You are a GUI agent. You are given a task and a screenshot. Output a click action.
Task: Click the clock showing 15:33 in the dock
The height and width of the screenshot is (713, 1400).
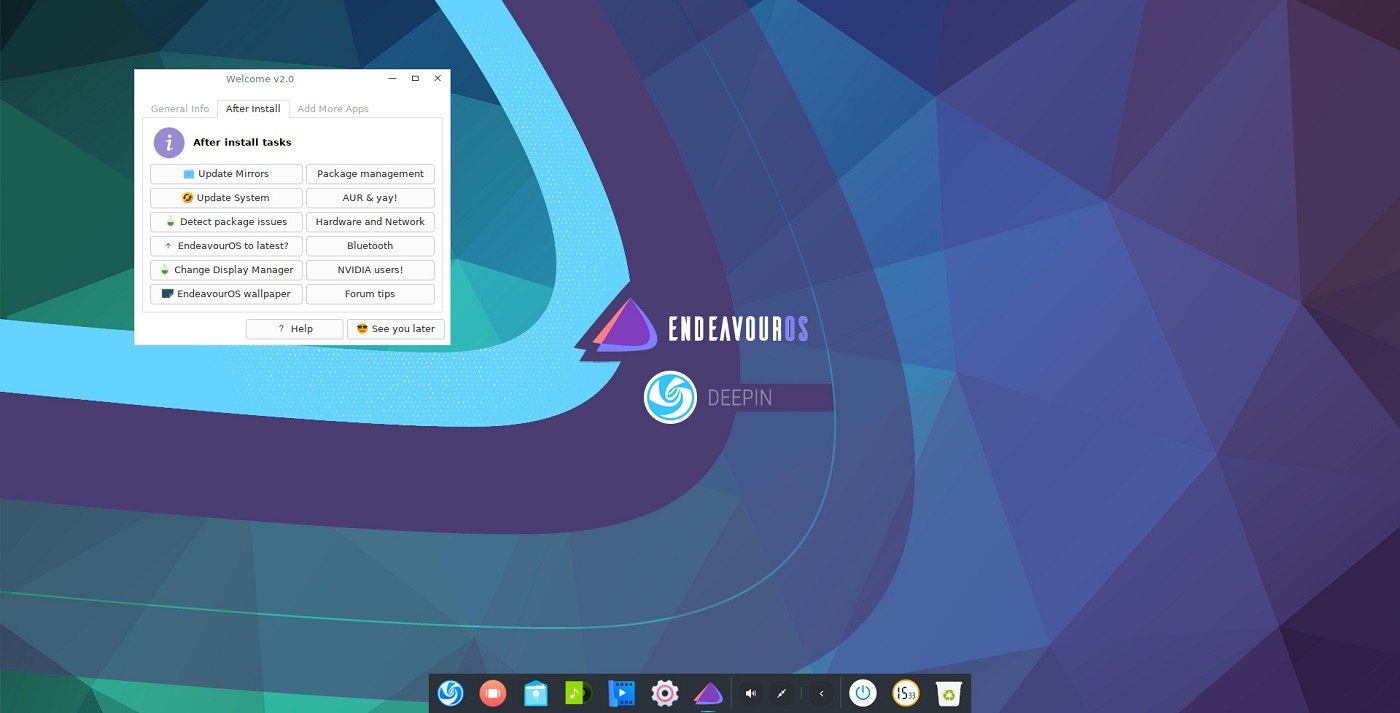(904, 692)
